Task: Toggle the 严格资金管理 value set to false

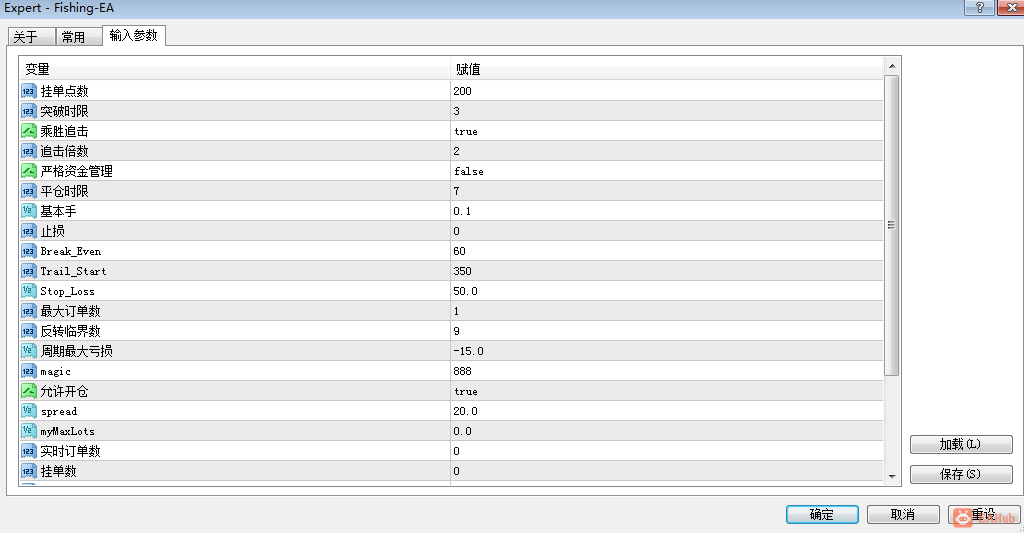Action: (x=666, y=171)
